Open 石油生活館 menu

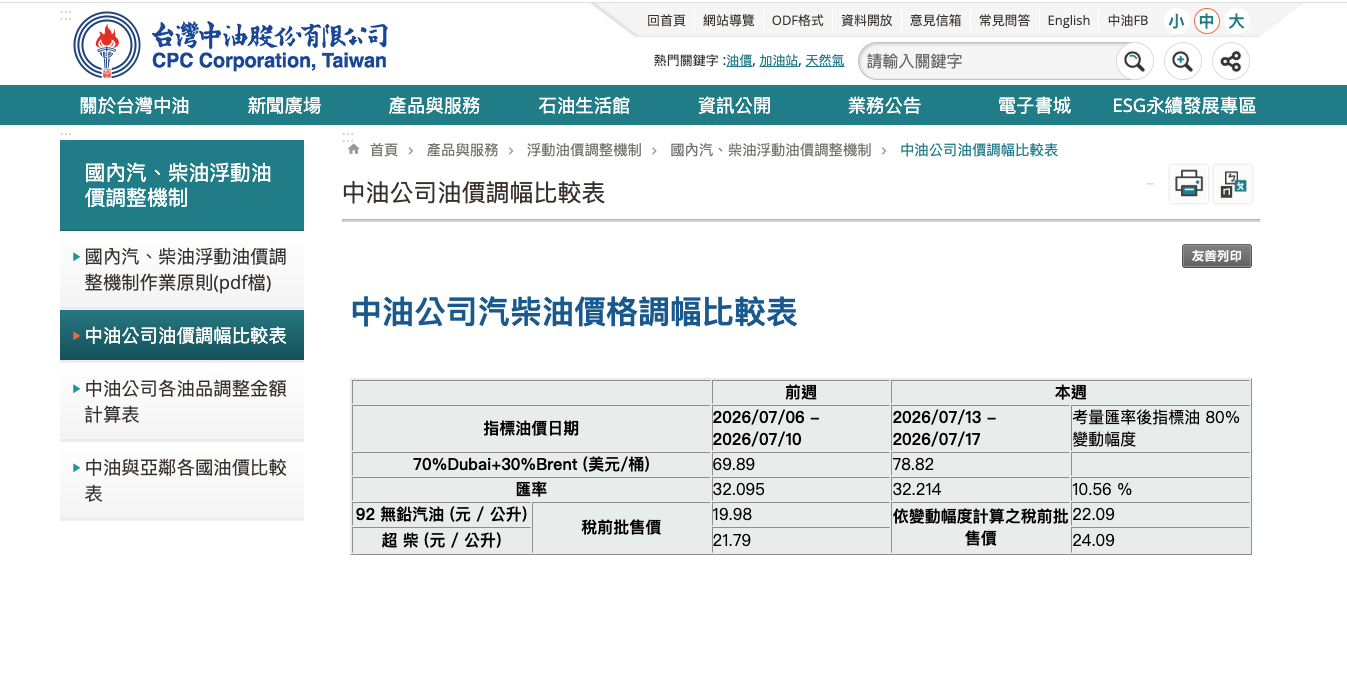584,106
